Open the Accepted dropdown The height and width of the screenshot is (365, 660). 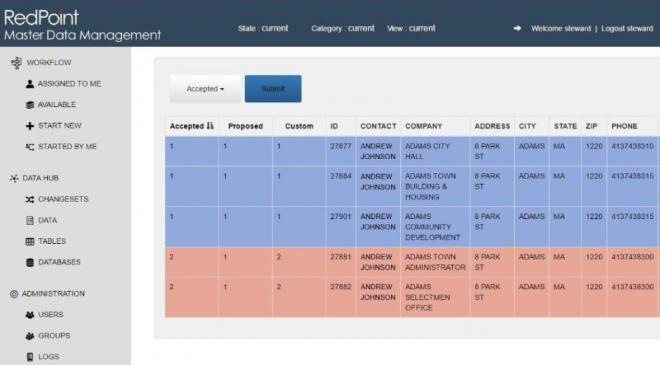[205, 89]
